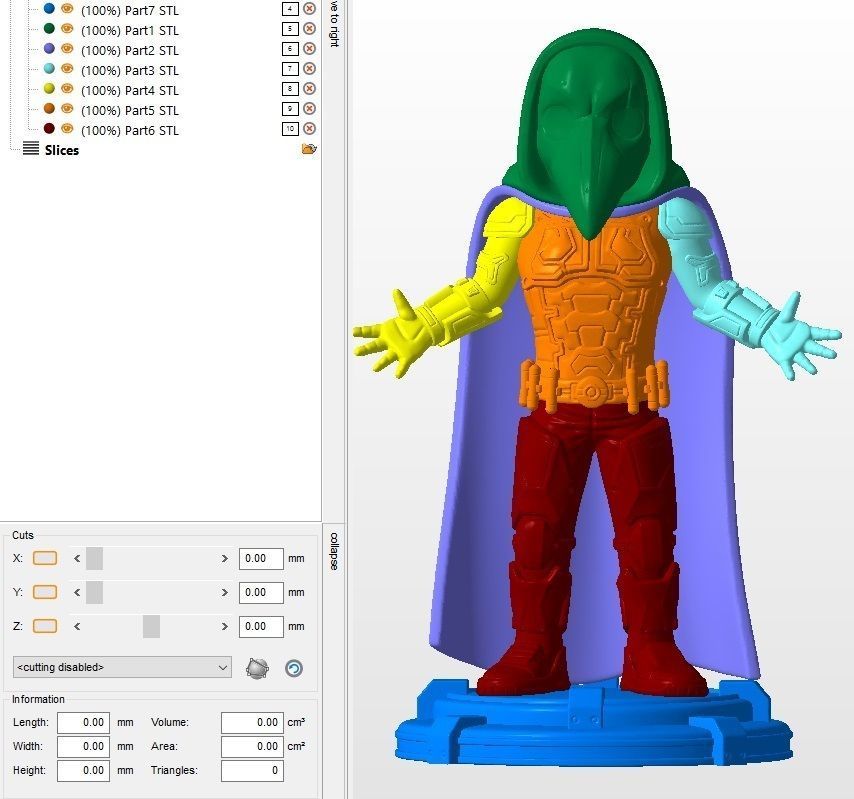854x799 pixels.
Task: Remove Part6 STL with its red X icon
Action: pyautogui.click(x=309, y=129)
